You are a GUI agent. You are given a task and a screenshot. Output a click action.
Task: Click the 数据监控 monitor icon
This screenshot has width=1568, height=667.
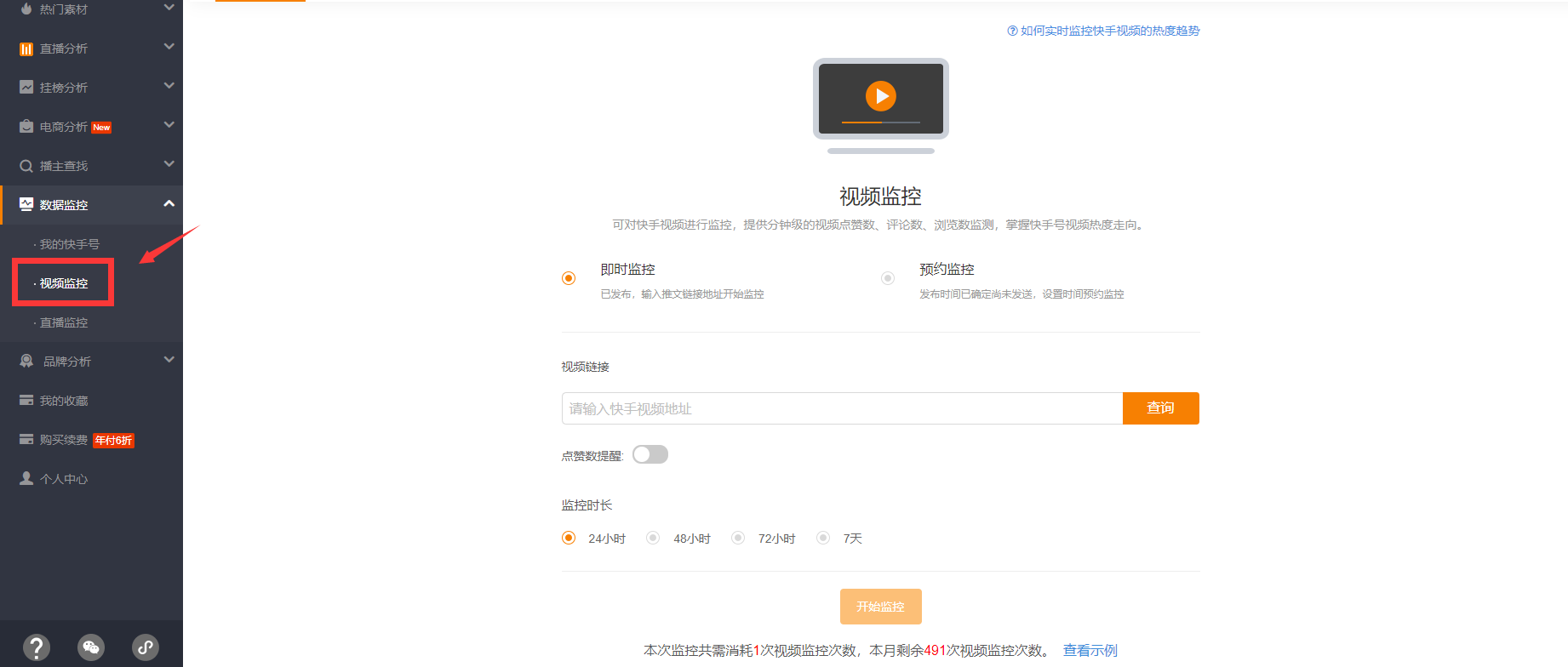coord(26,205)
